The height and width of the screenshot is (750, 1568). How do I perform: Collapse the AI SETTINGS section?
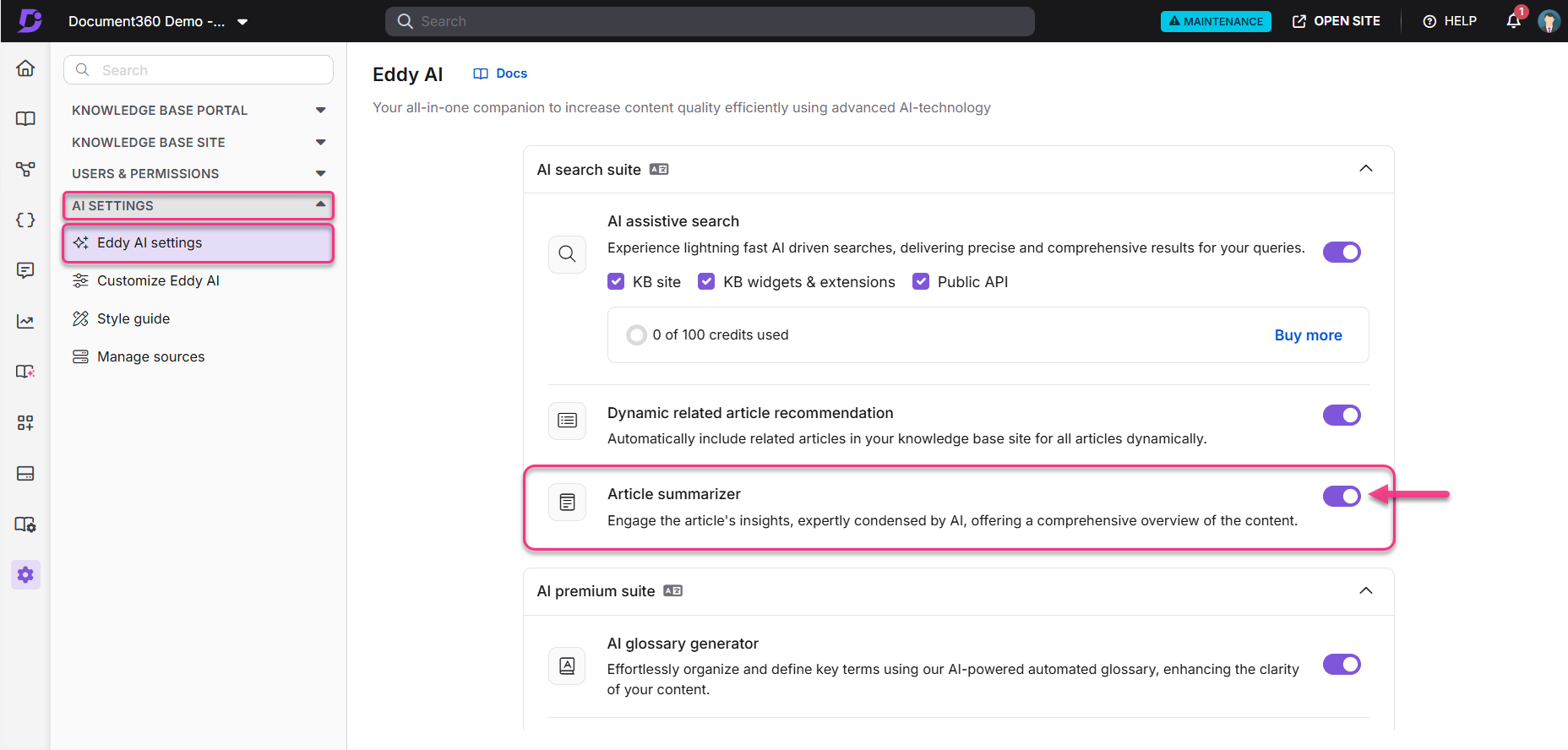199,206
